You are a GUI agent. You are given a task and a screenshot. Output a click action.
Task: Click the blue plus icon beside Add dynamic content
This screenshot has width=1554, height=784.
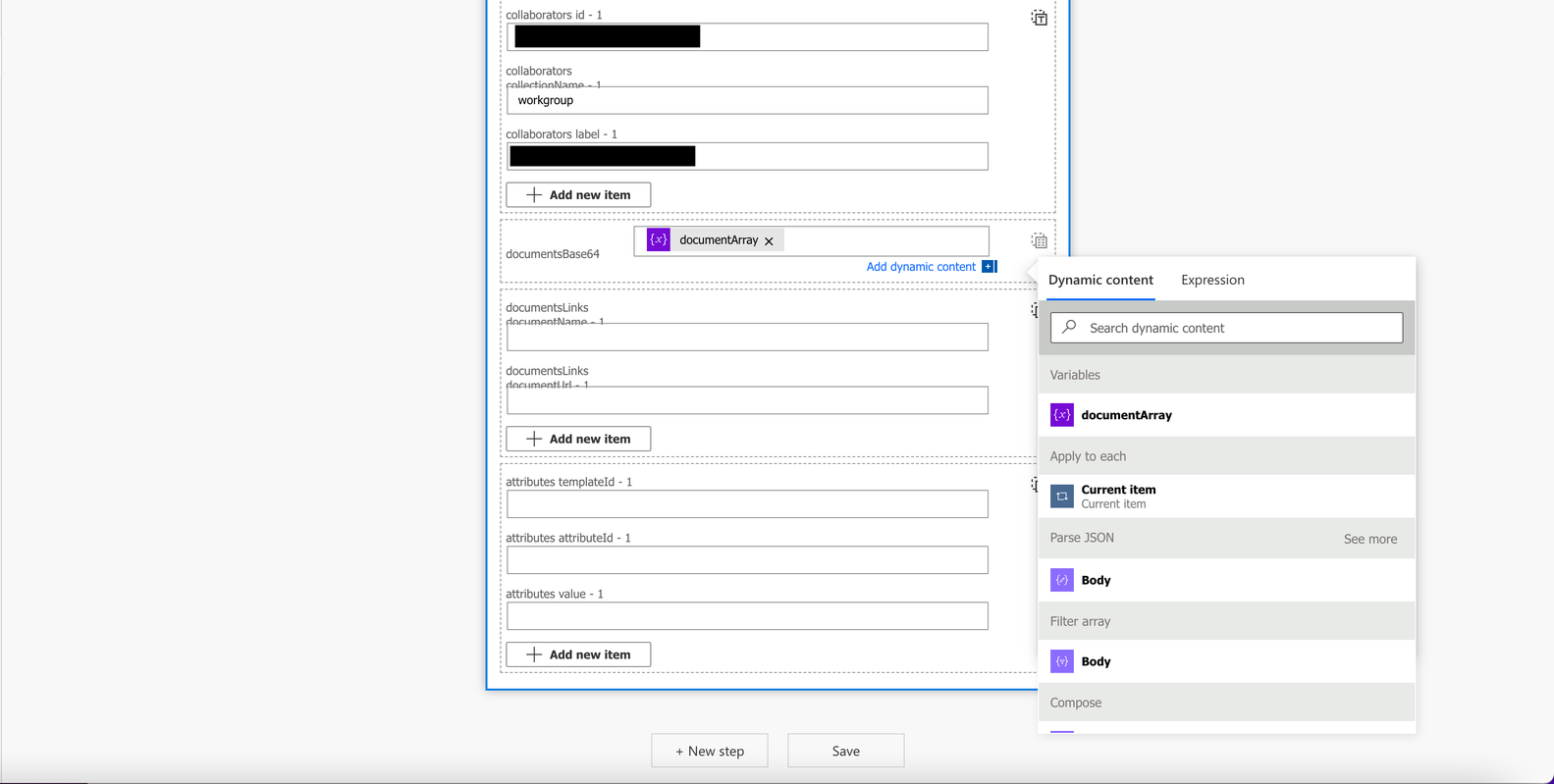click(x=990, y=267)
